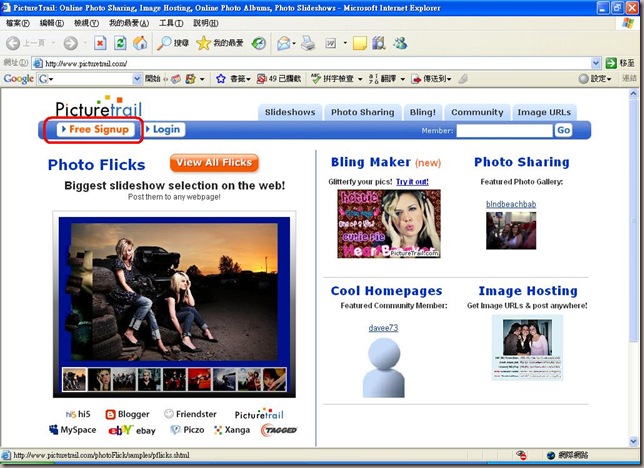Stop loading with the red X icon
Viewport: 644px width, 468px height.
pyautogui.click(x=100, y=43)
